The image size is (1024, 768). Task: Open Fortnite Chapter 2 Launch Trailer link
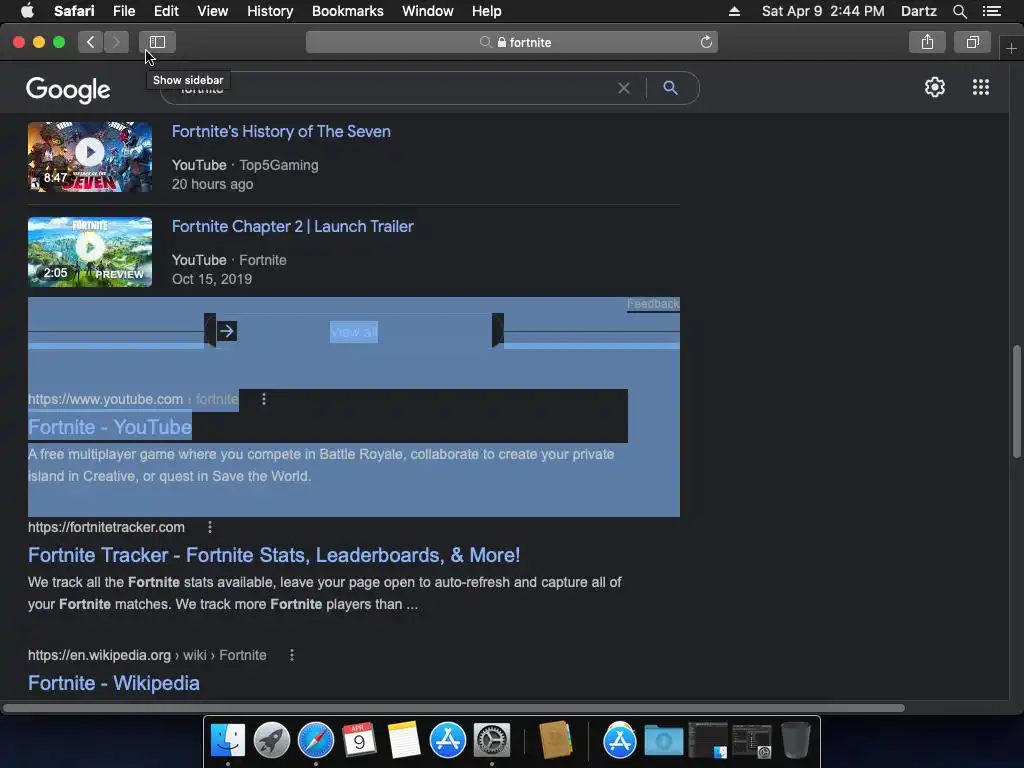click(x=292, y=227)
